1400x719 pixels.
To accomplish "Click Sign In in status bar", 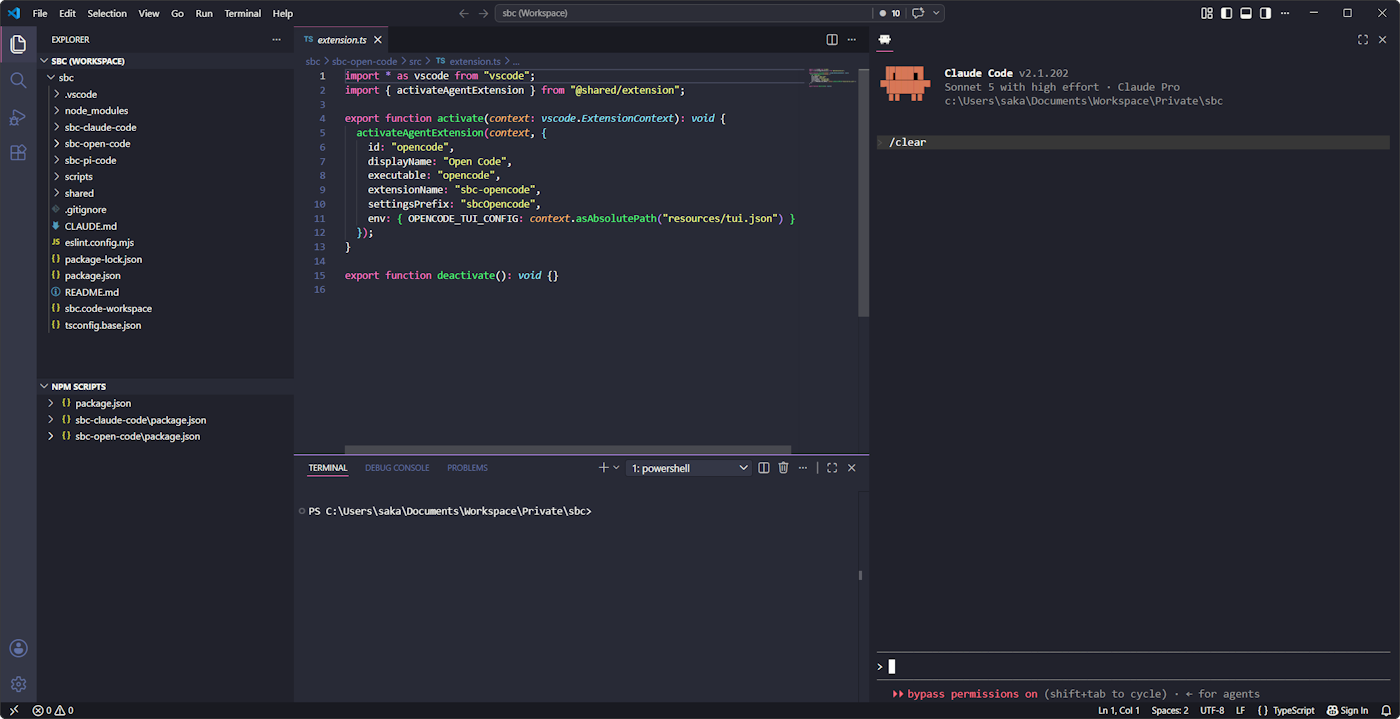I will [x=1347, y=710].
